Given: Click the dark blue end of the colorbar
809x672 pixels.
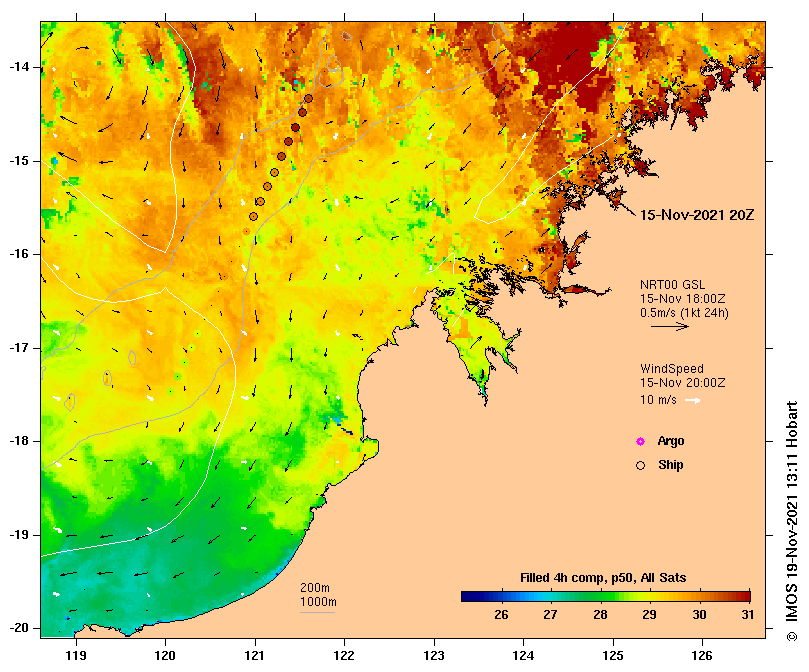Looking at the screenshot, I should coord(470,597).
